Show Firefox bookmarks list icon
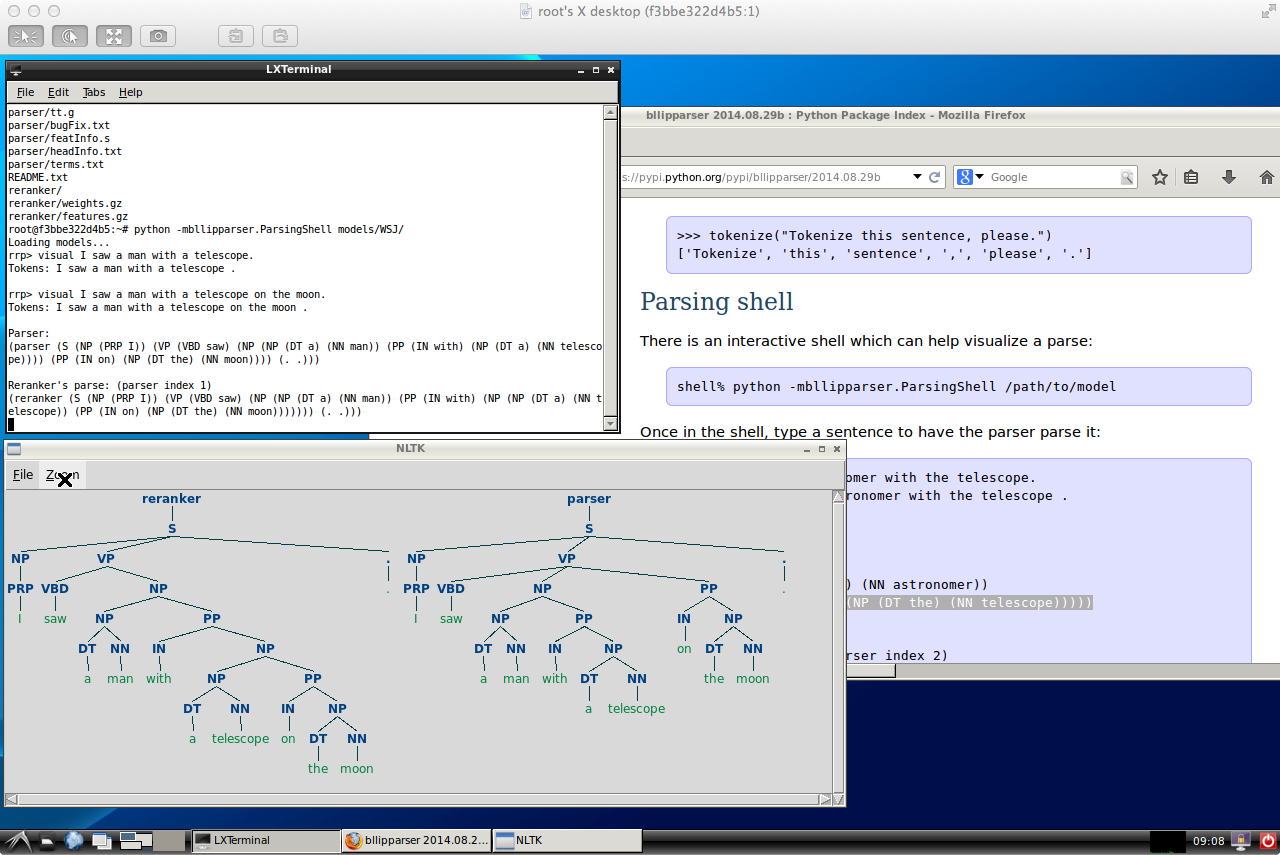This screenshot has height=855, width=1280. click(1191, 177)
